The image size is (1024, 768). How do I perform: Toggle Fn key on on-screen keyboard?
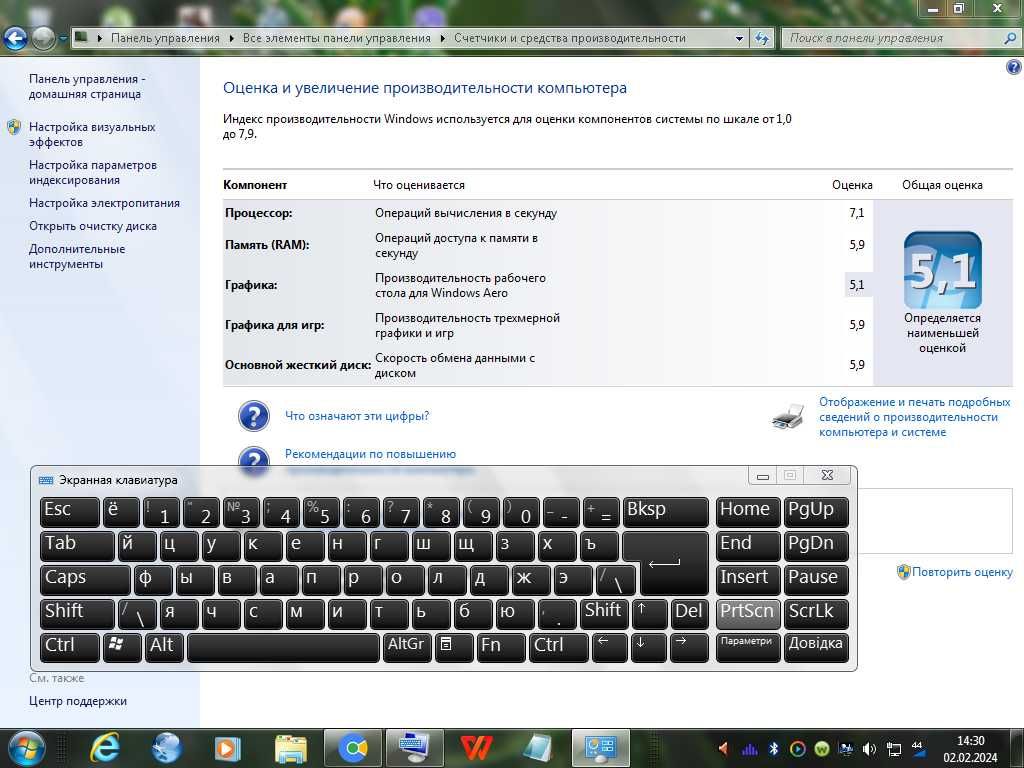501,647
